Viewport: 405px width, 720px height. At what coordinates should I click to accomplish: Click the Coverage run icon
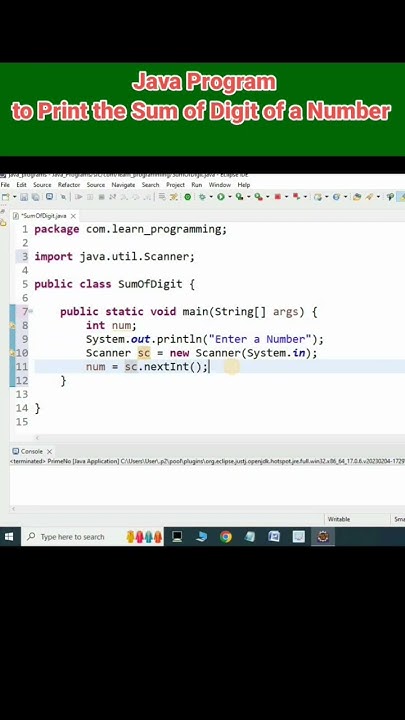239,197
